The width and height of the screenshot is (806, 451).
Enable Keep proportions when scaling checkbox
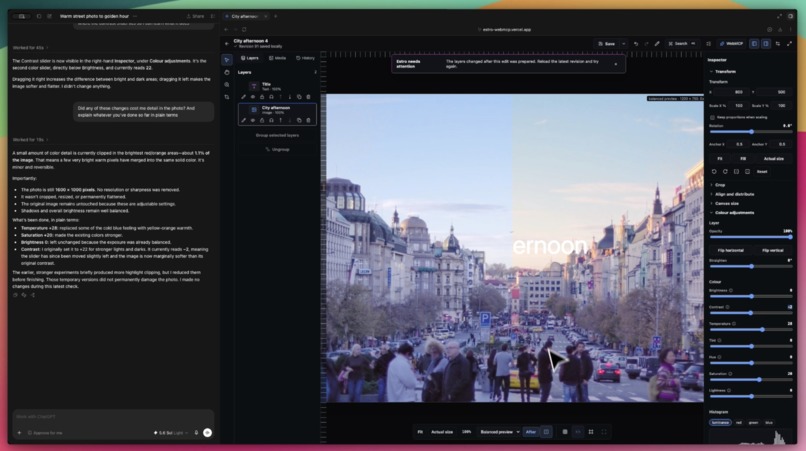[x=712, y=117]
